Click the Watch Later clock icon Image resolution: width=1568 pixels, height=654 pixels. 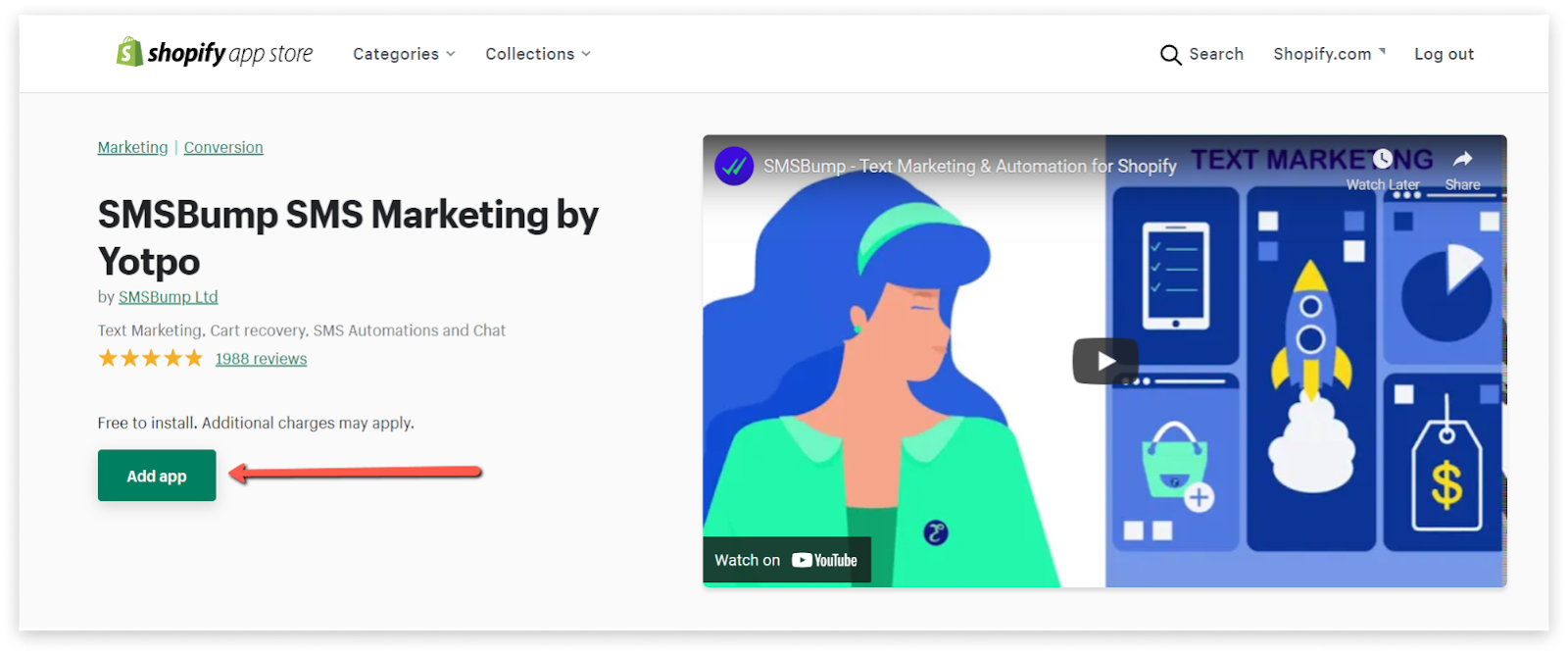coord(1383,159)
